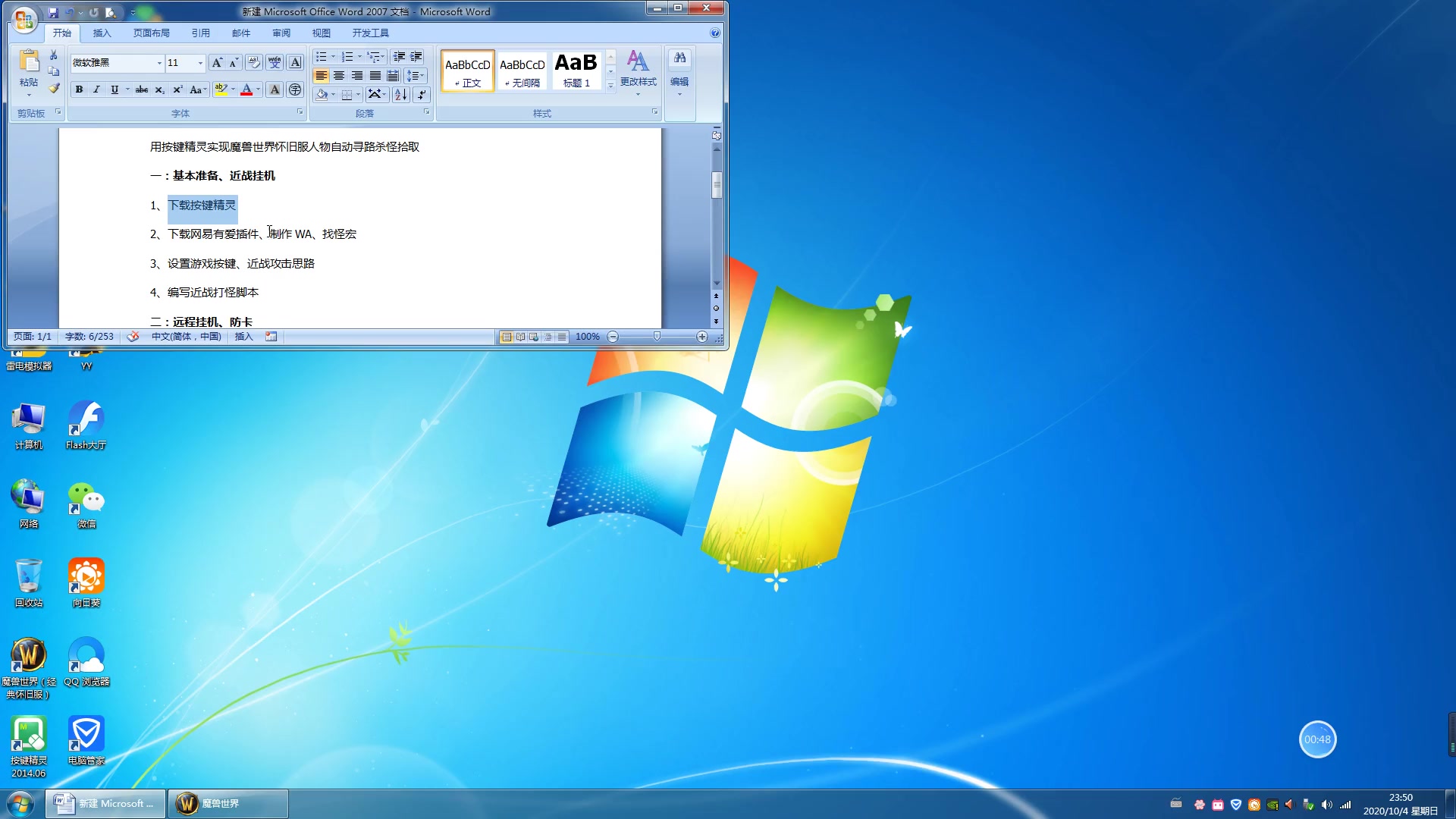
Task: Sort the paragraphs A to Z
Action: pos(401,94)
